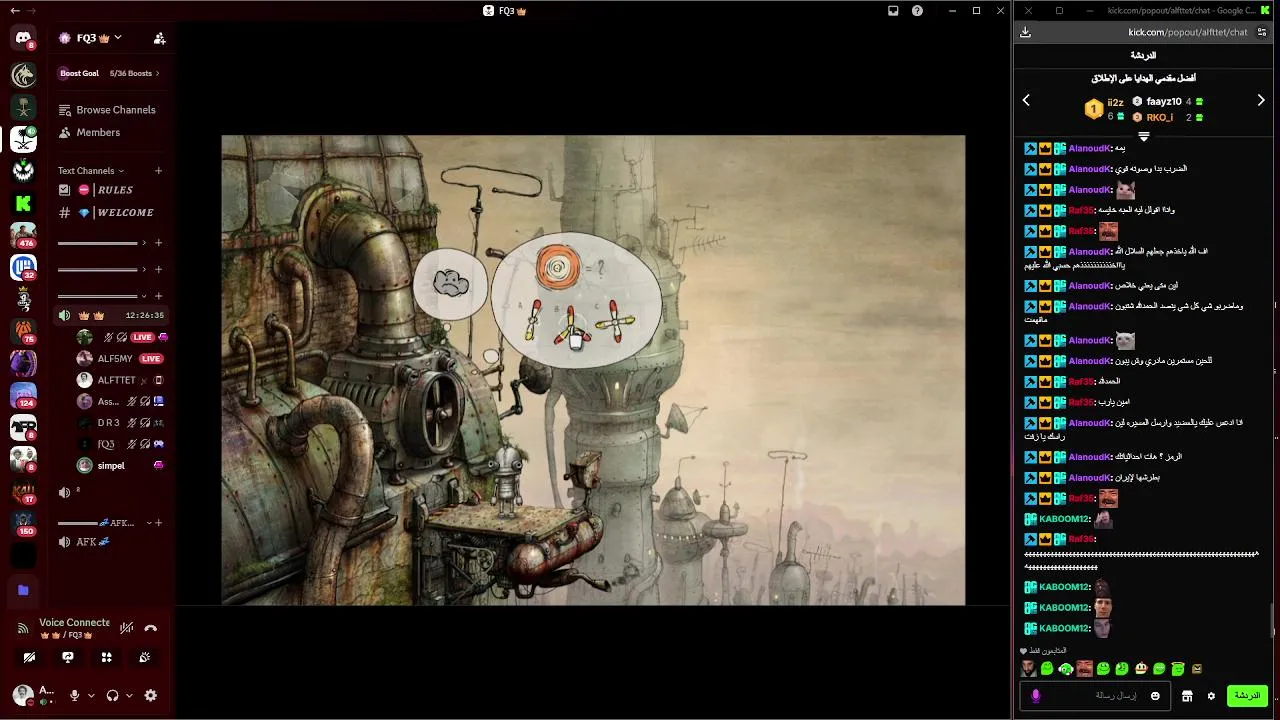Open the Discord Boost Goal progress bar

point(110,73)
